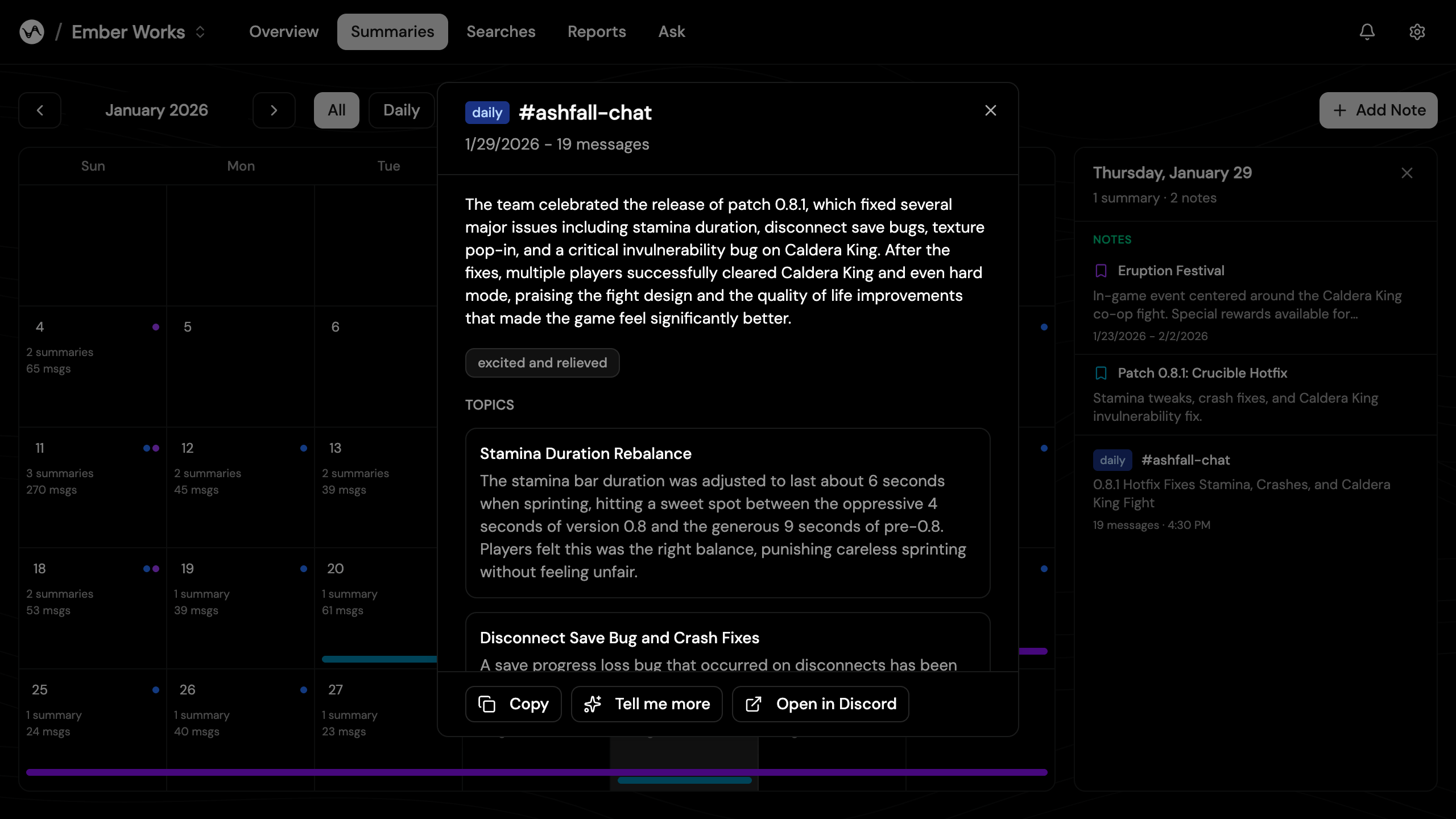Close the Thursday, January 29 side panel
Screen dimensions: 1456x819
point(1407,173)
